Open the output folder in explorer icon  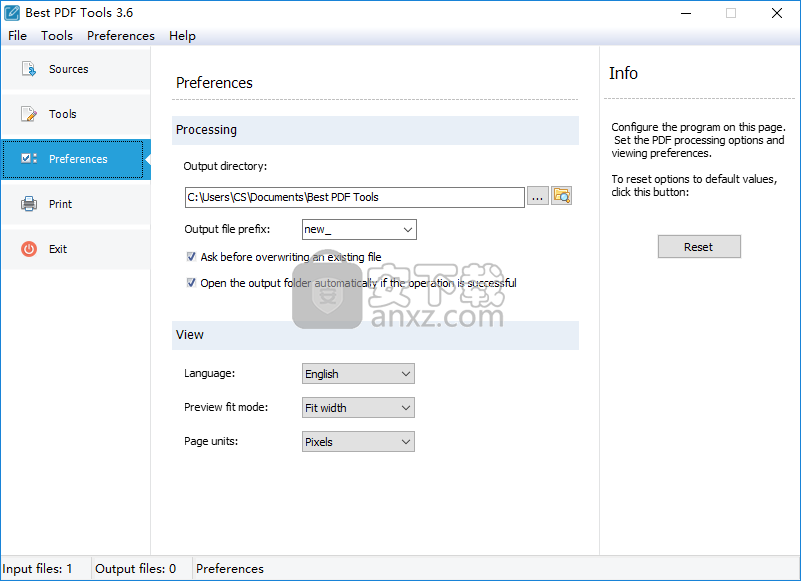point(561,196)
